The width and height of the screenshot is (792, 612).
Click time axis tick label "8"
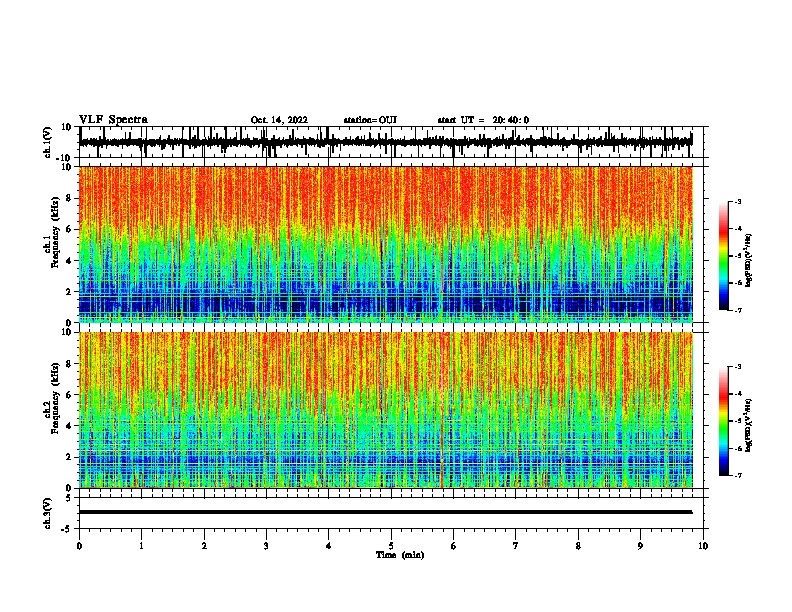pyautogui.click(x=578, y=546)
